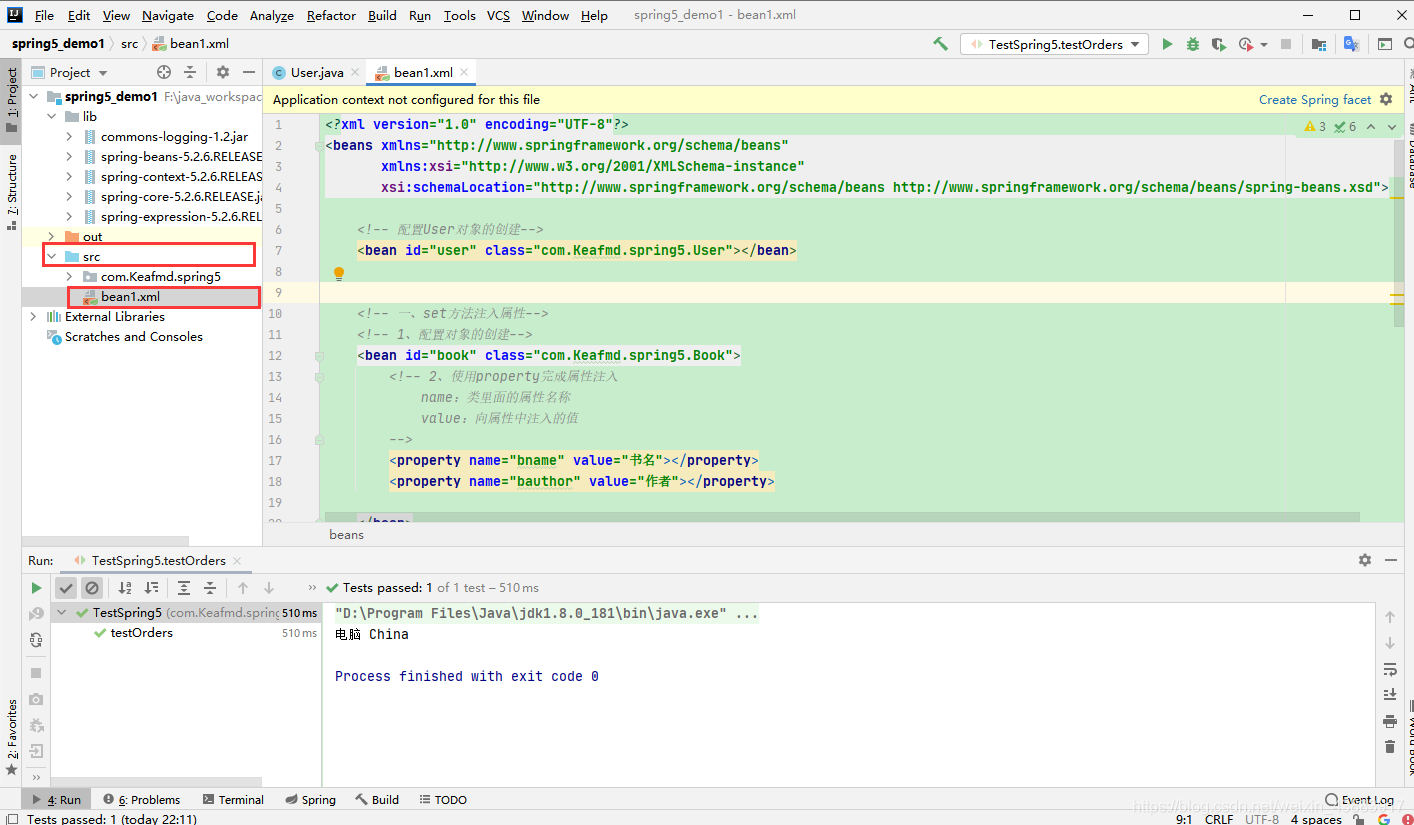Open Project panel settings gear

(223, 72)
